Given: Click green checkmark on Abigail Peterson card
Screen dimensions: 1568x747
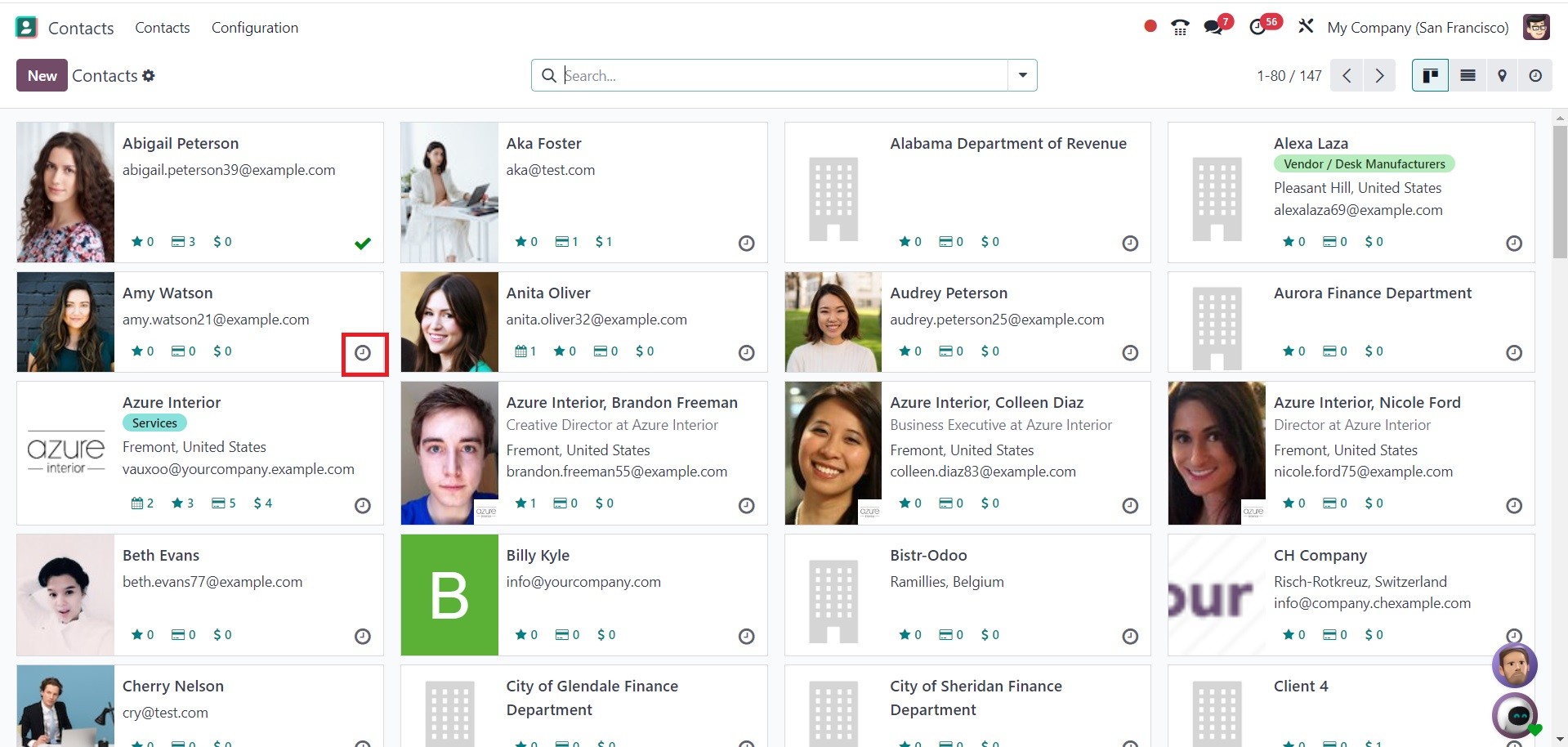Looking at the screenshot, I should (363, 243).
